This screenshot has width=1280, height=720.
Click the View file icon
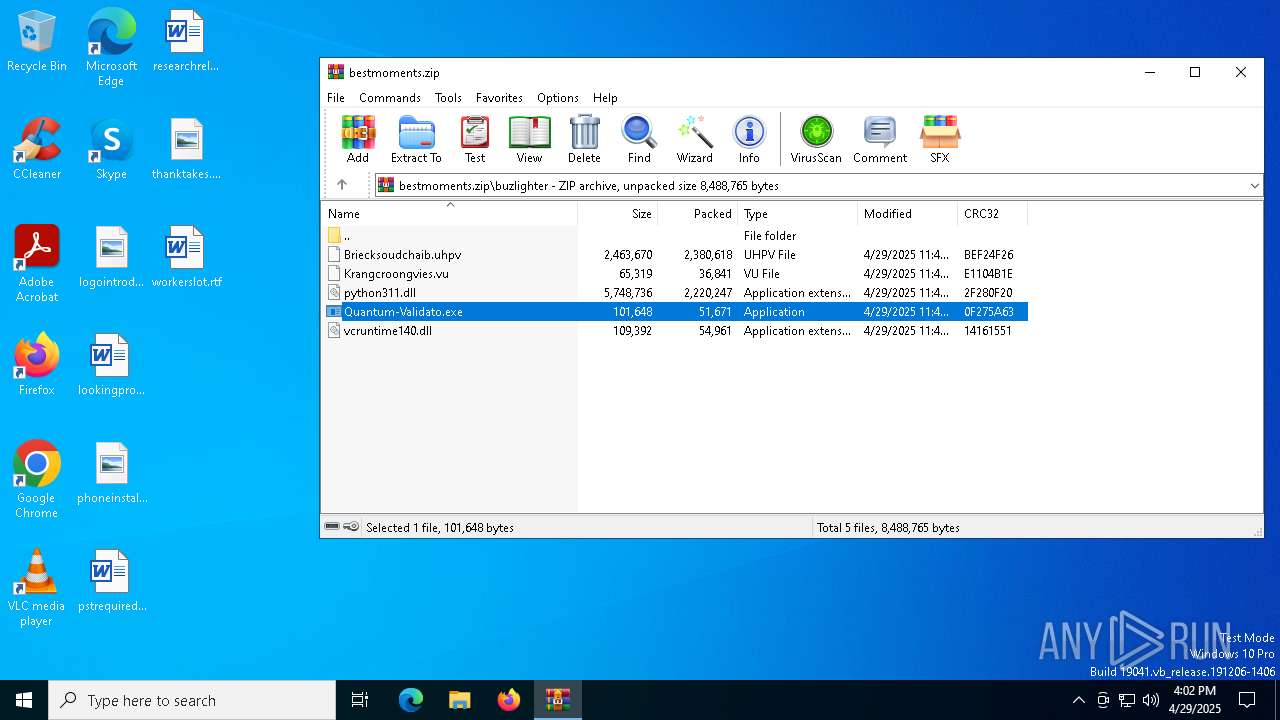tap(529, 139)
